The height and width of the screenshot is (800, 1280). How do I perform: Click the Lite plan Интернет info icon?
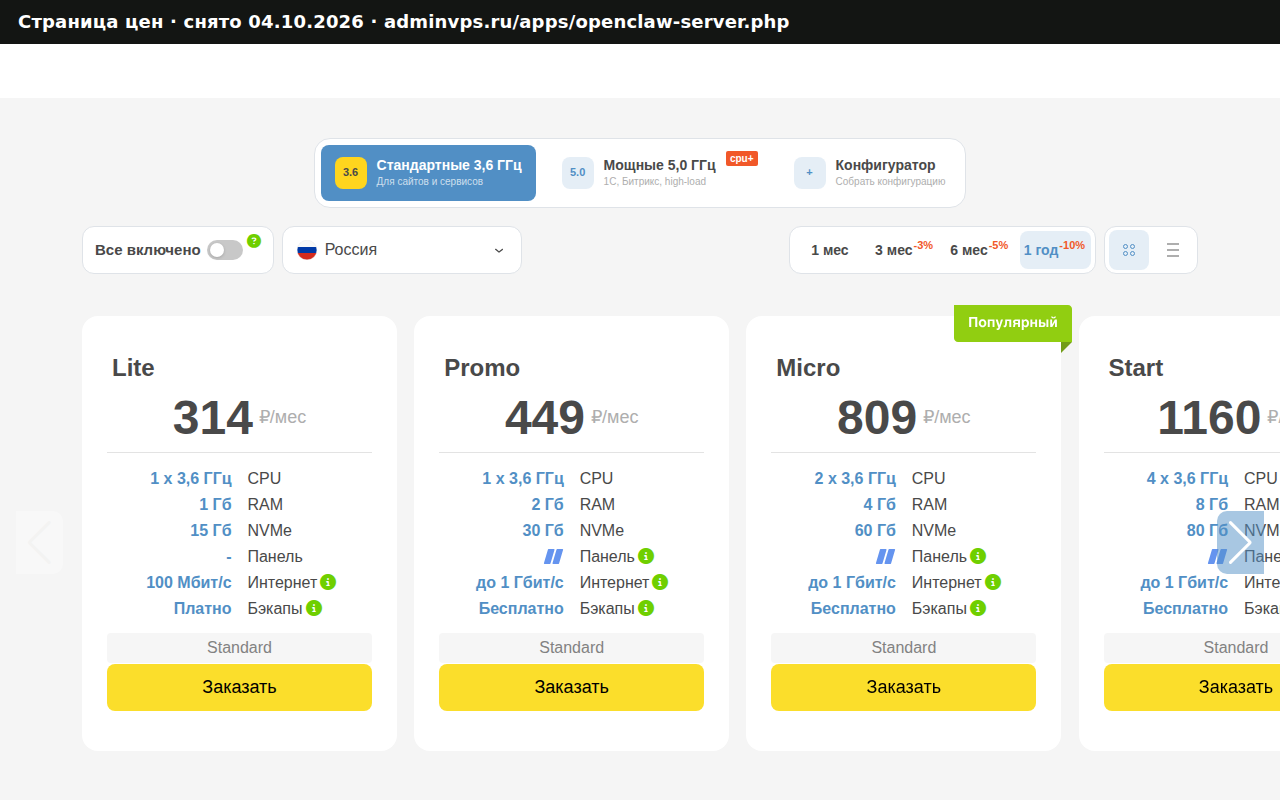328,582
